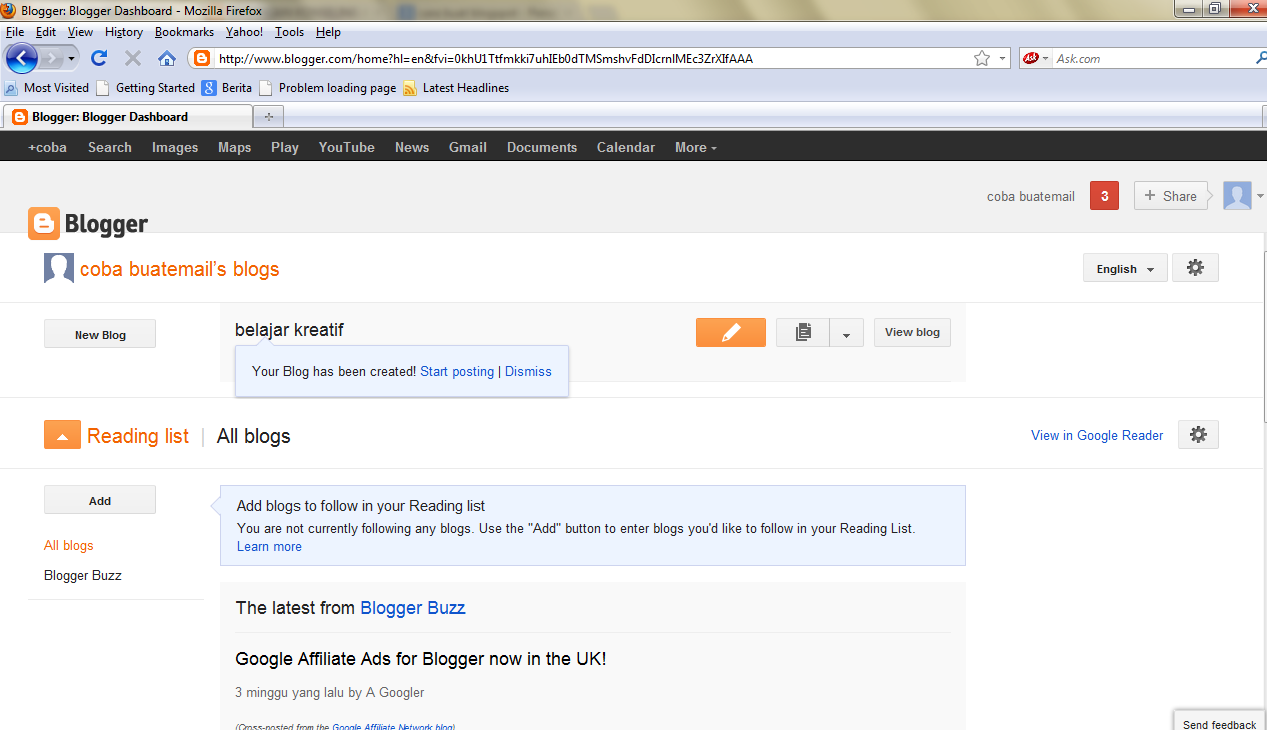
Task: Open the search engine selector dropdown
Action: pyautogui.click(x=1045, y=58)
